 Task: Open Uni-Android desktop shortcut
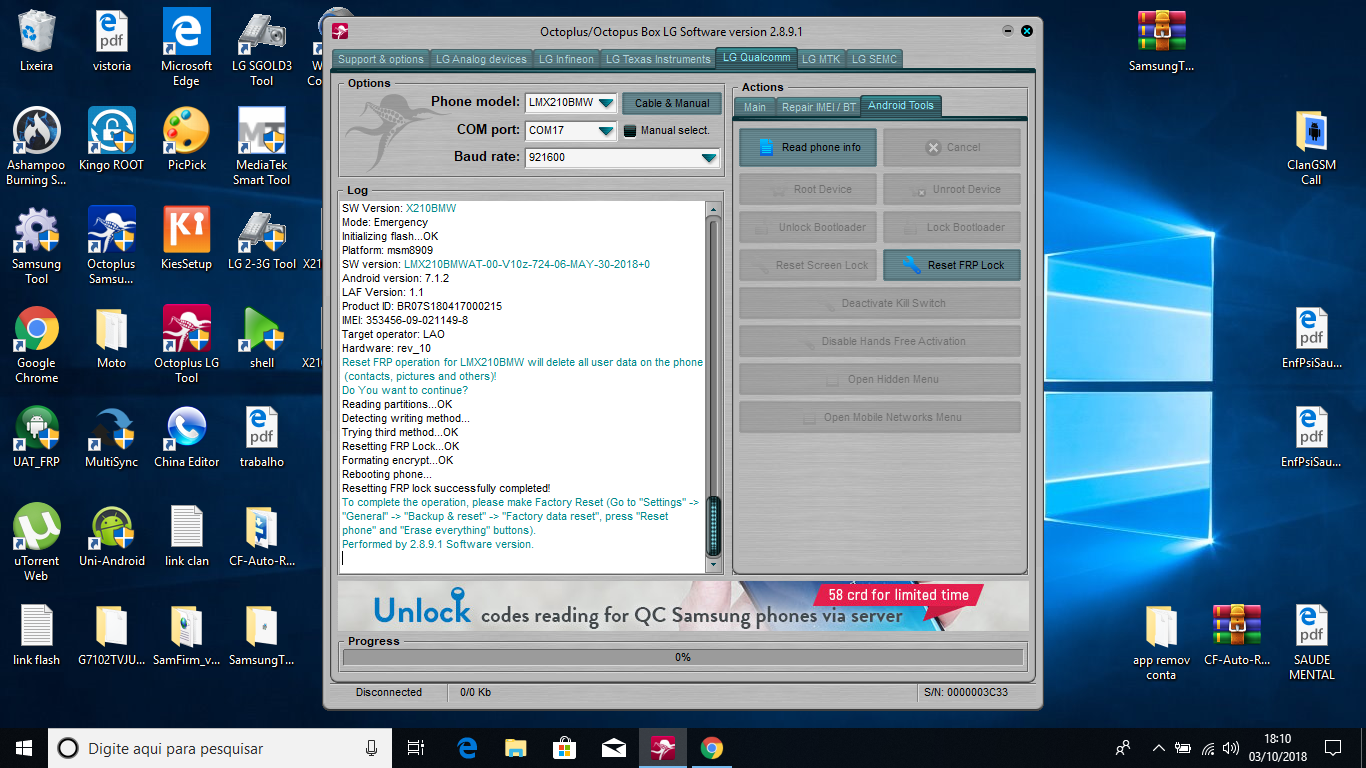(x=112, y=535)
